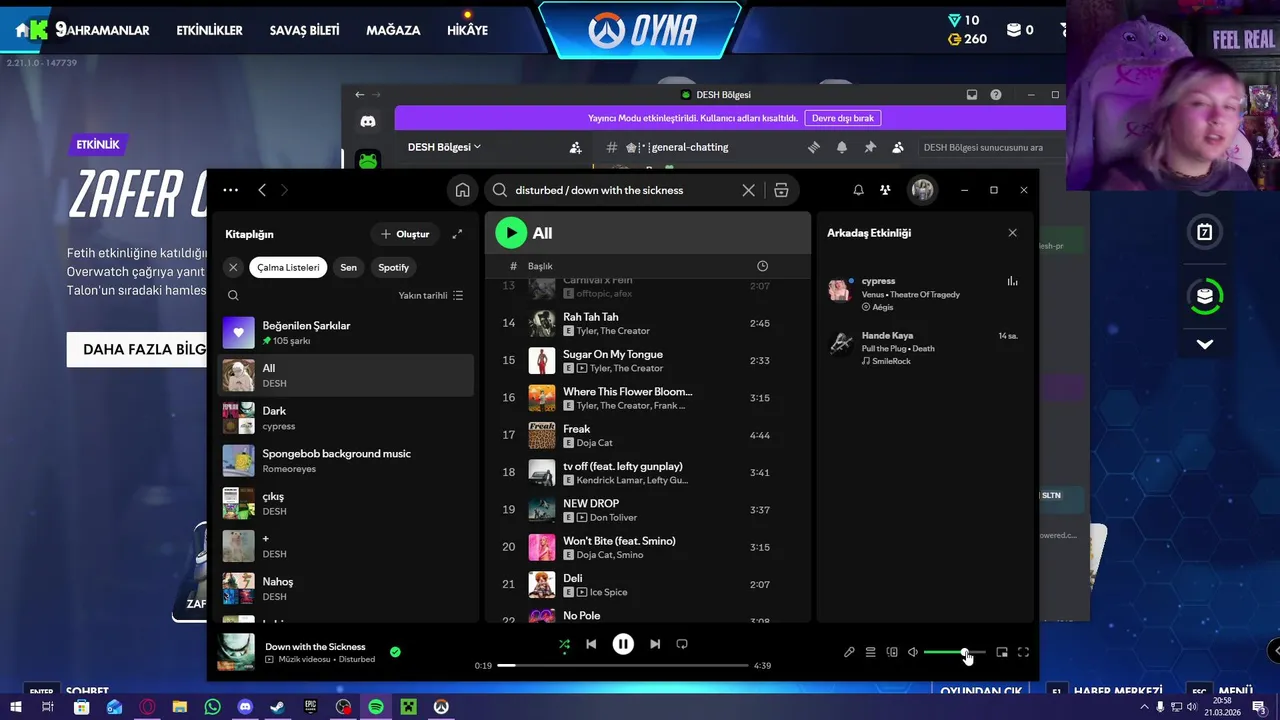Image resolution: width=1280 pixels, height=720 pixels.
Task: Enter Spotify fullscreen mode icon
Action: point(1023,652)
